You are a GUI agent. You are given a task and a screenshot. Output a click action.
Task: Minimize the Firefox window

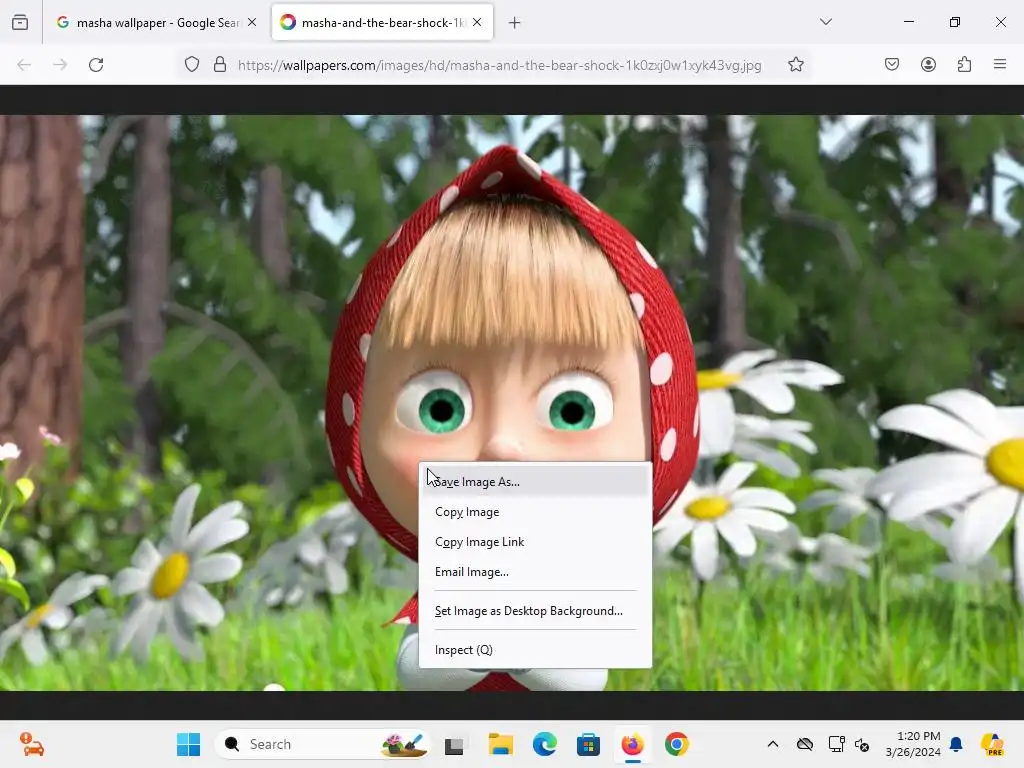point(908,22)
